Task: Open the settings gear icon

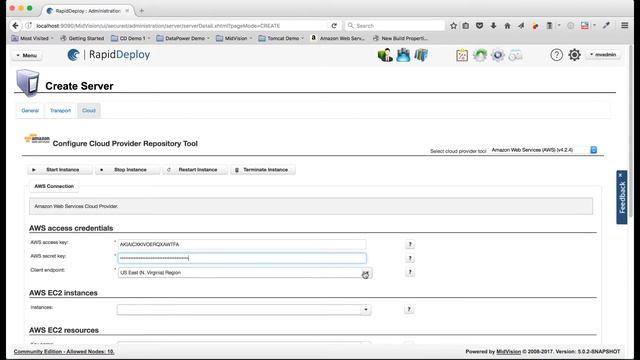Action: pyautogui.click(x=574, y=55)
